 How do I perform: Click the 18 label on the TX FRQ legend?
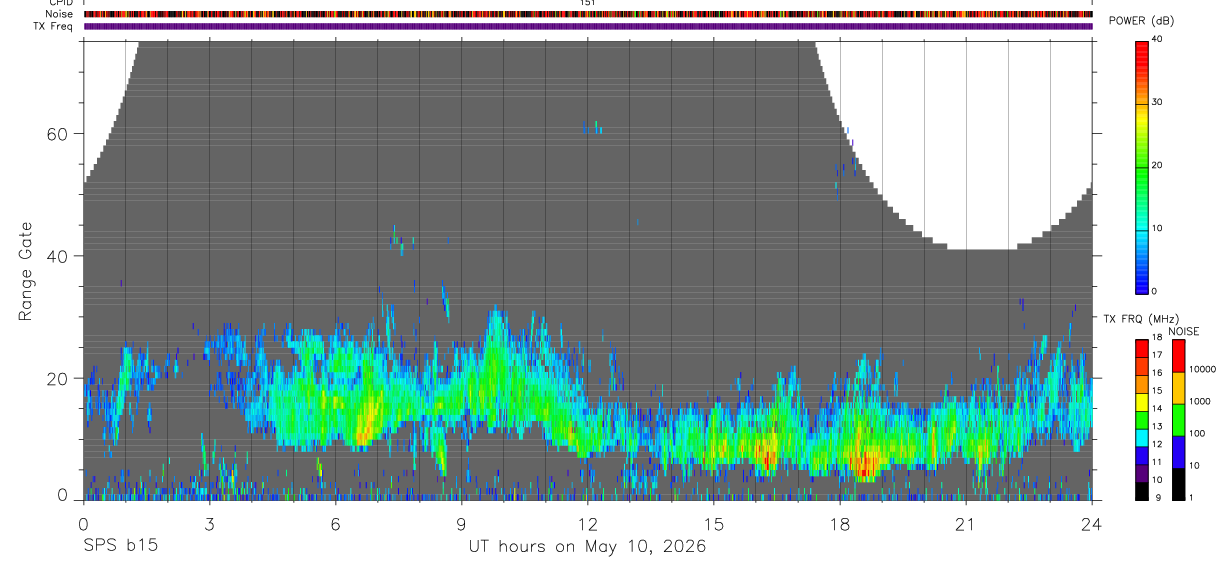coord(1158,338)
